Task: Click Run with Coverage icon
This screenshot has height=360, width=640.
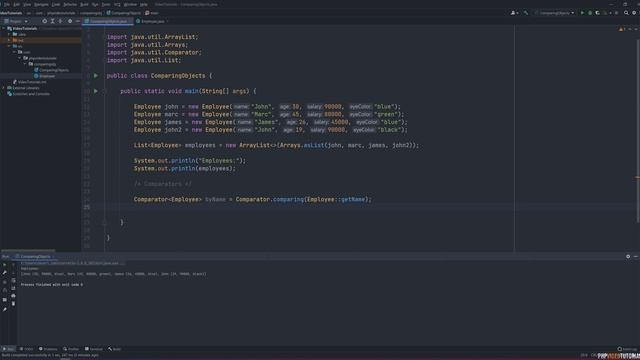Action: [x=598, y=13]
